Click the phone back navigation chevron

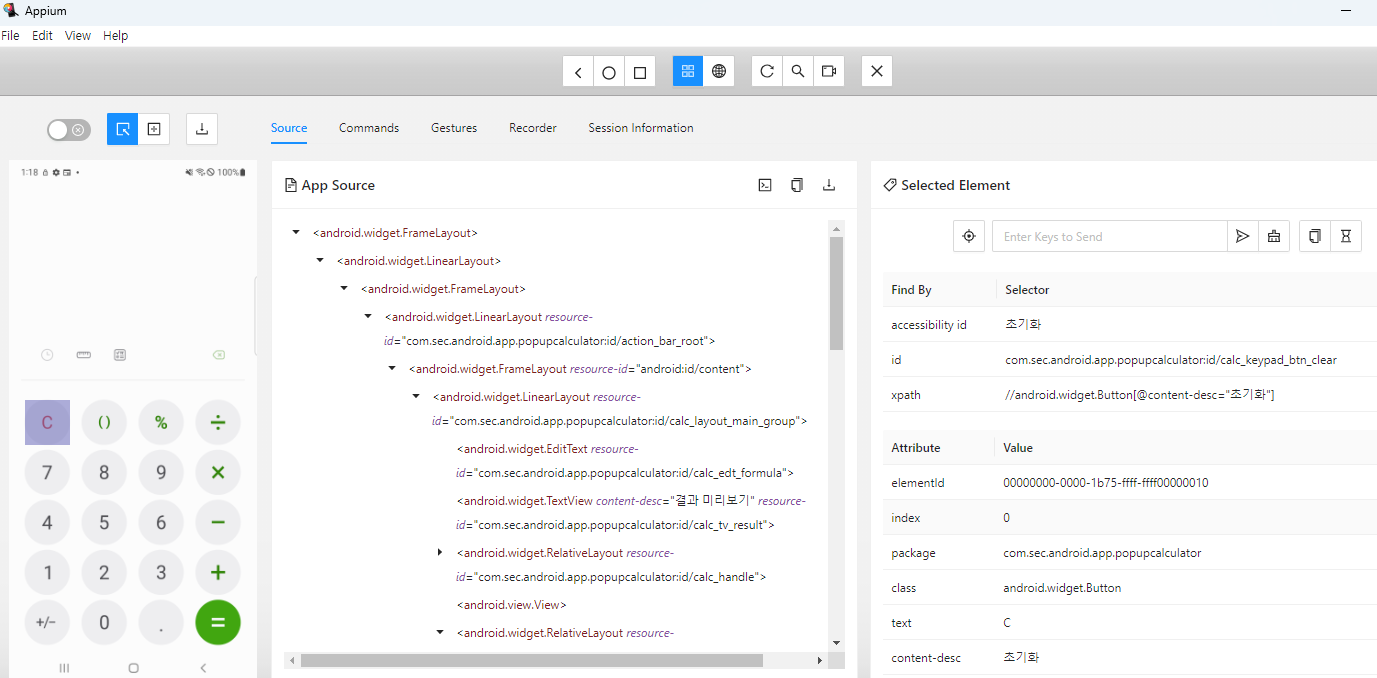(204, 667)
